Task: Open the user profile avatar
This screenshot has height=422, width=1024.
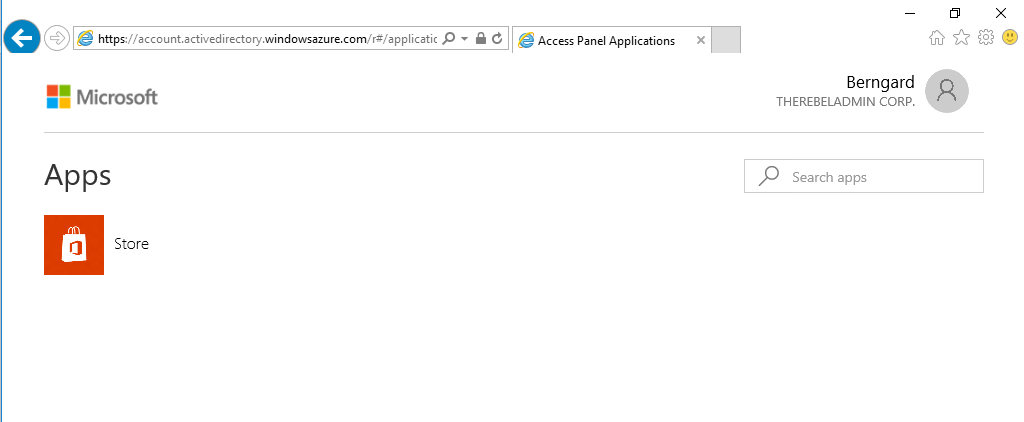Action: point(947,91)
